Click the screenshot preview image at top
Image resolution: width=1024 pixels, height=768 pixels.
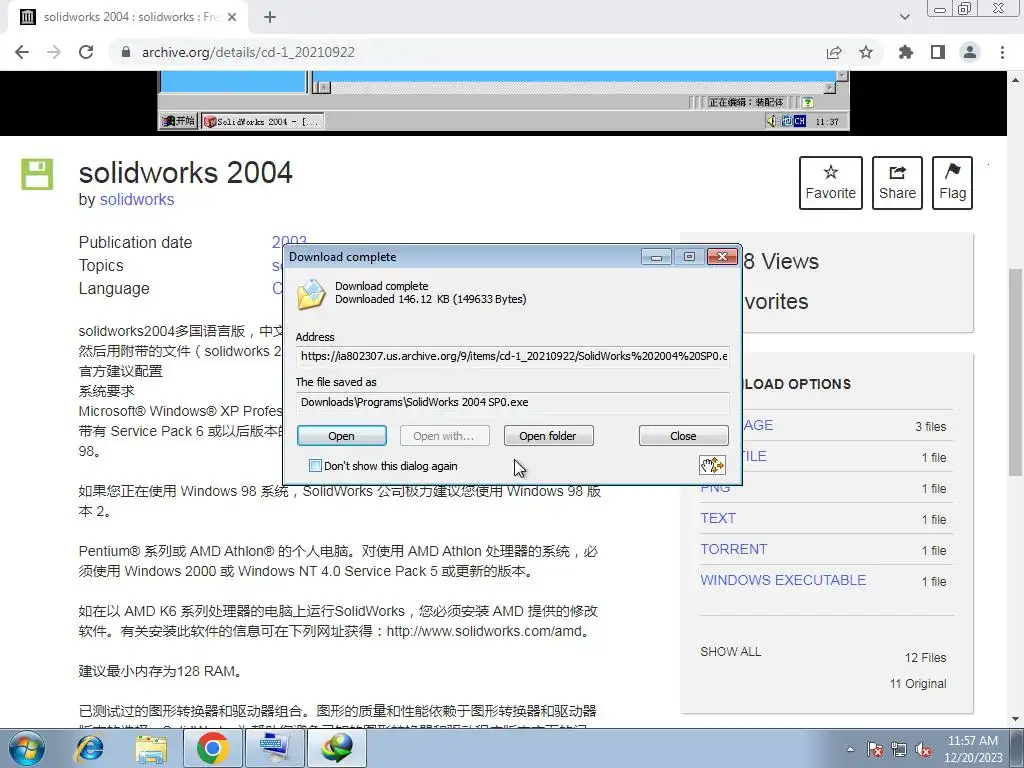pyautogui.click(x=504, y=101)
